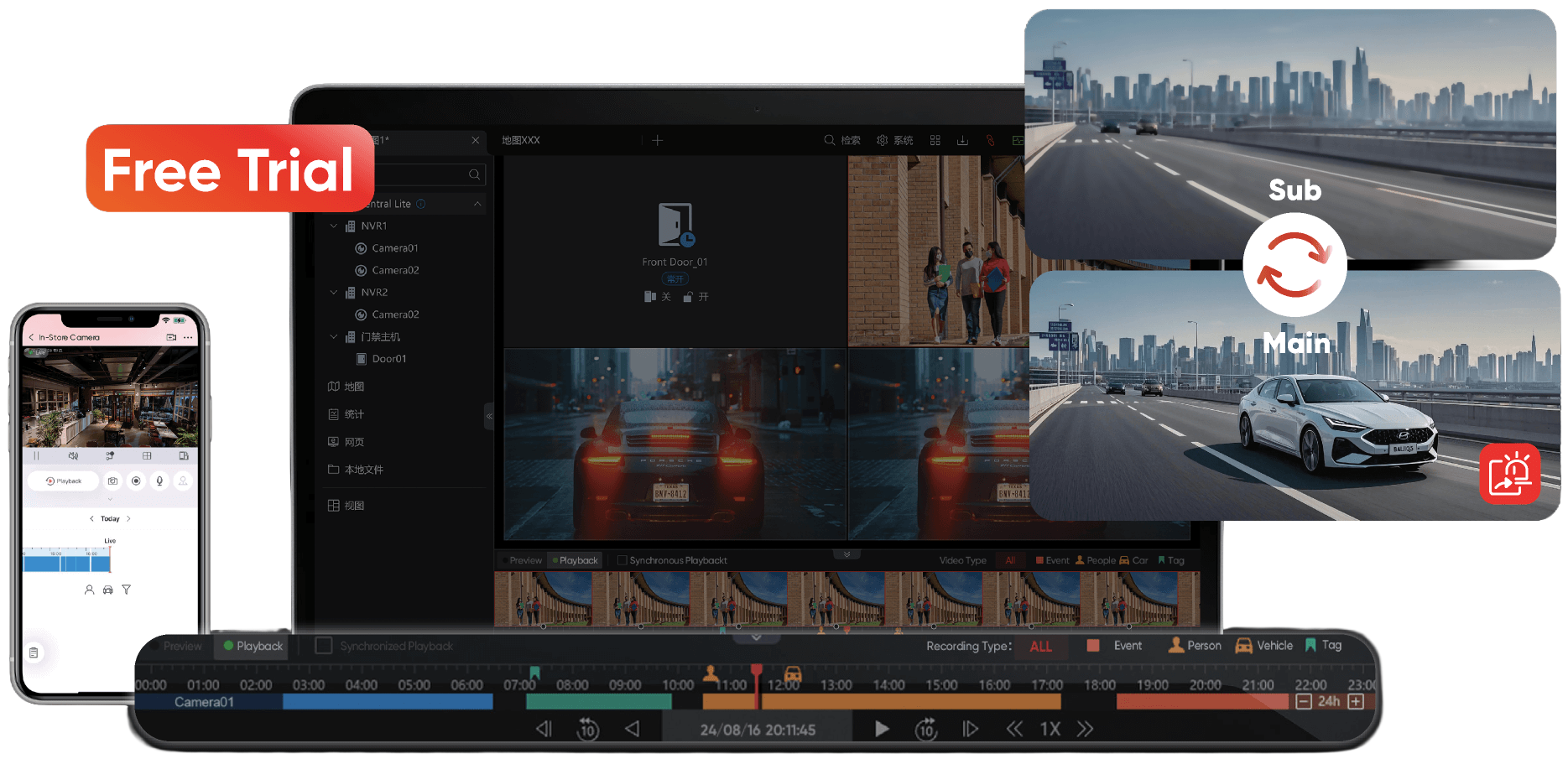Screen dimensions: 1568x764
Task: Click 检索 search in laptop toolbar
Action: pos(842,141)
